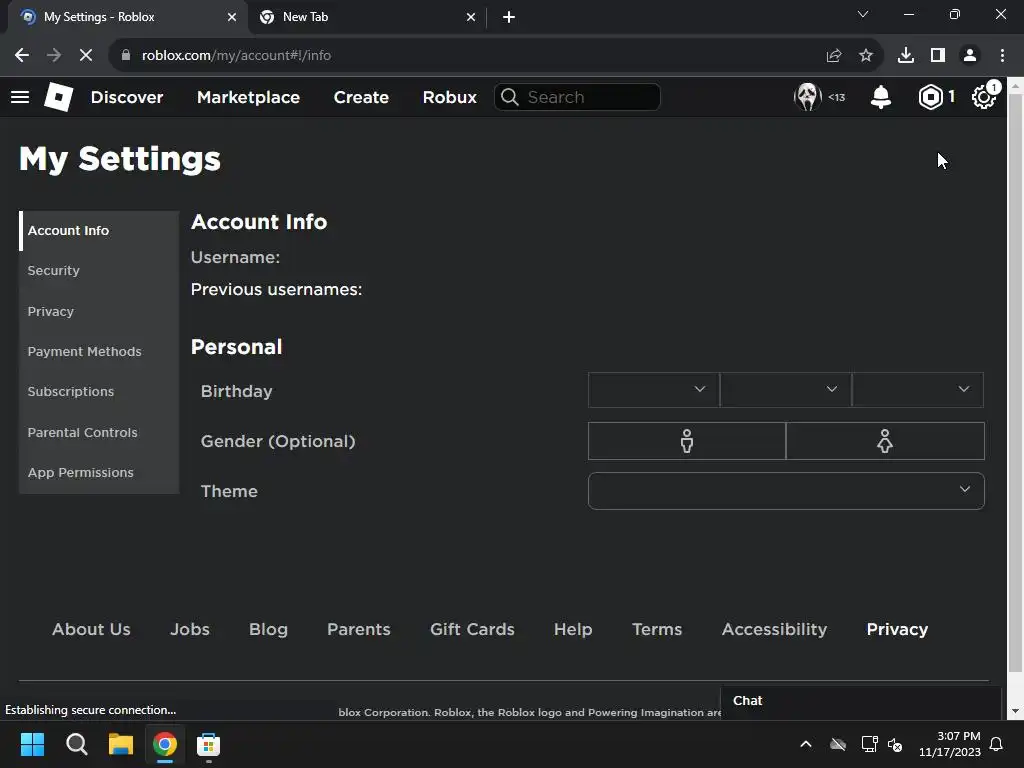Open Accessibility footer link
The height and width of the screenshot is (768, 1024).
(775, 629)
